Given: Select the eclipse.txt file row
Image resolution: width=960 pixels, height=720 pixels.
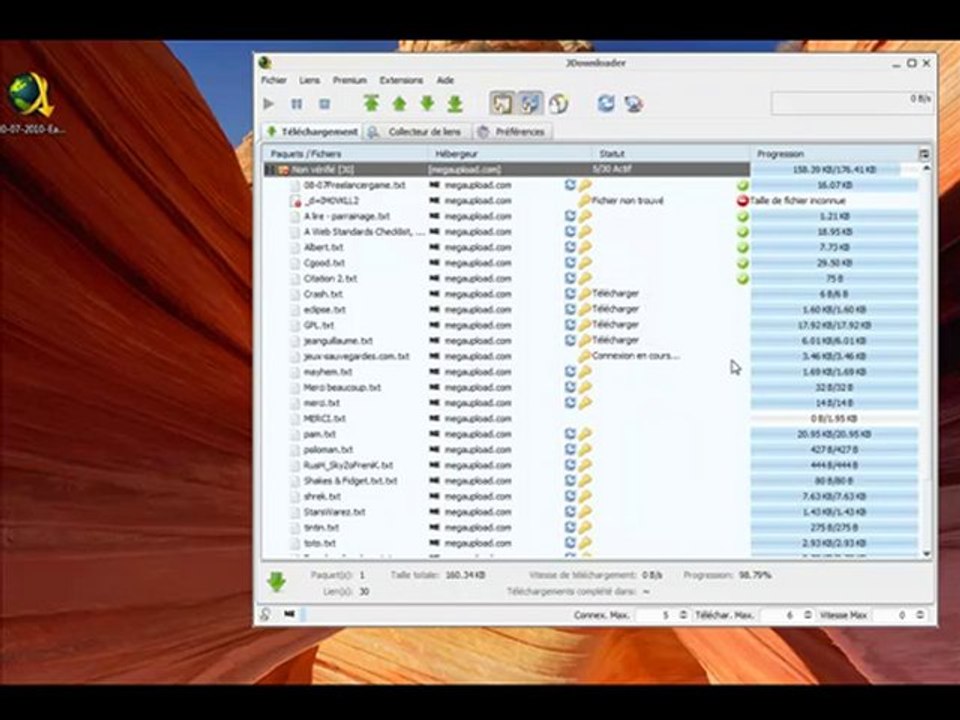Looking at the screenshot, I should tap(591, 310).
